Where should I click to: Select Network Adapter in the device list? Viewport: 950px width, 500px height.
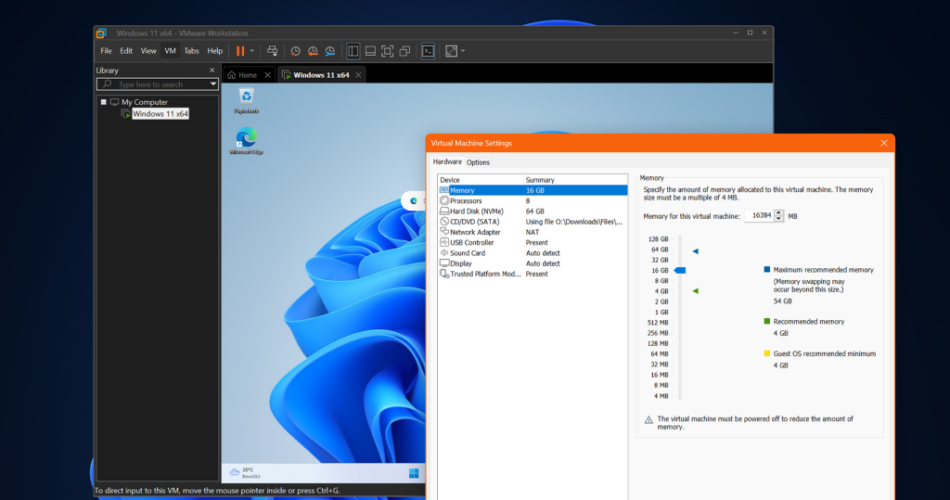pyautogui.click(x=475, y=232)
